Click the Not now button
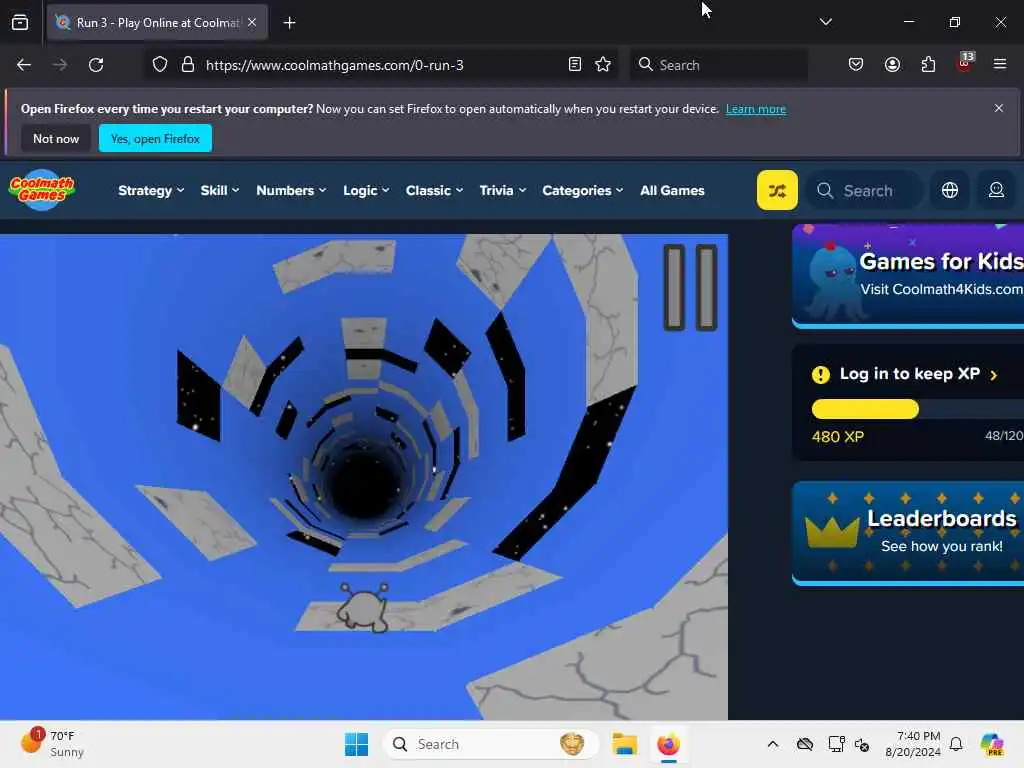Viewport: 1024px width, 768px height. coord(56,138)
